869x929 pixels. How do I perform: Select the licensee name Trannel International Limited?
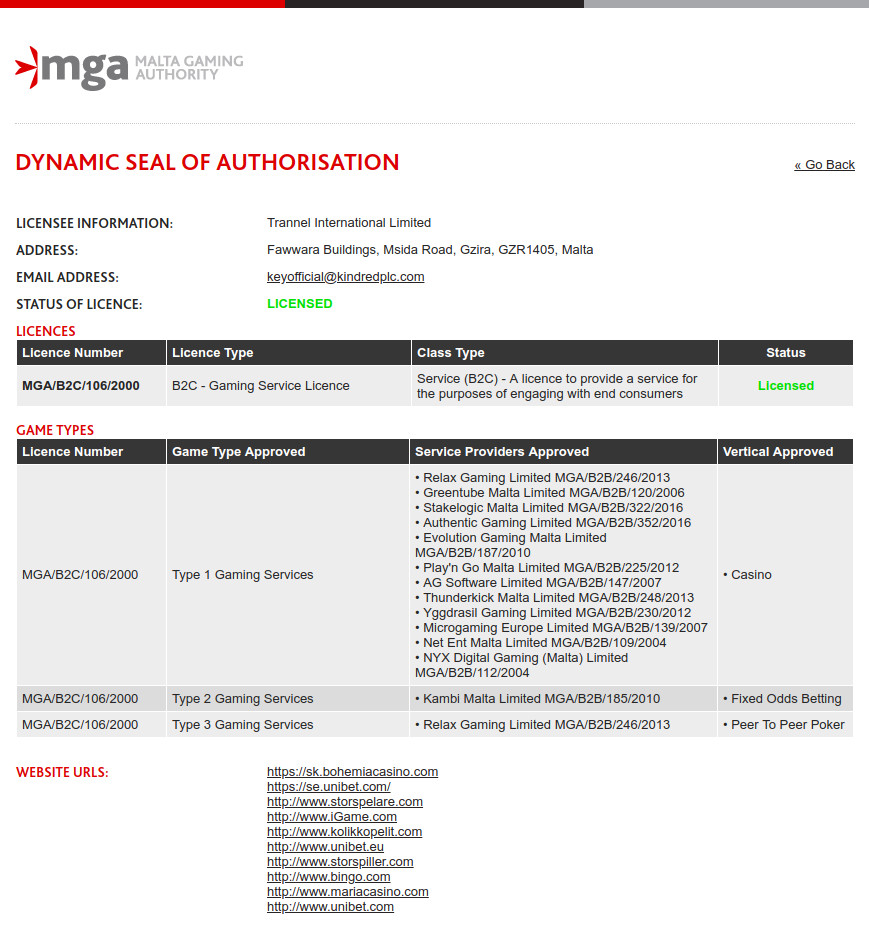tap(349, 223)
